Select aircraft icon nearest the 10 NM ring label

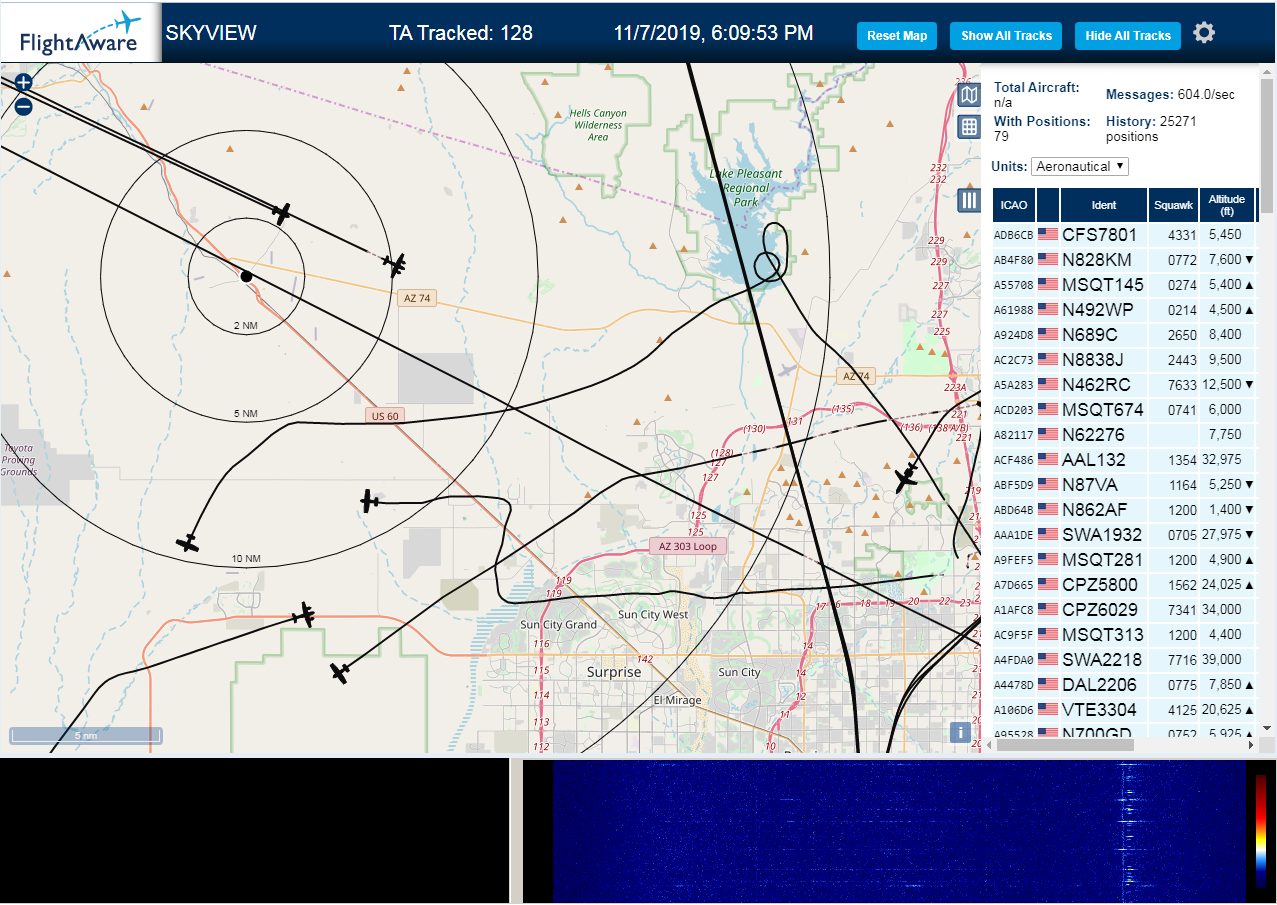187,543
